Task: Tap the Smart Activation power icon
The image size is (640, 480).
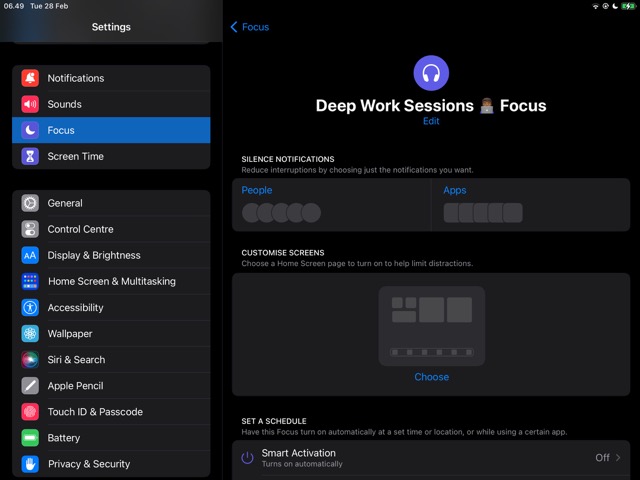Action: (248, 458)
